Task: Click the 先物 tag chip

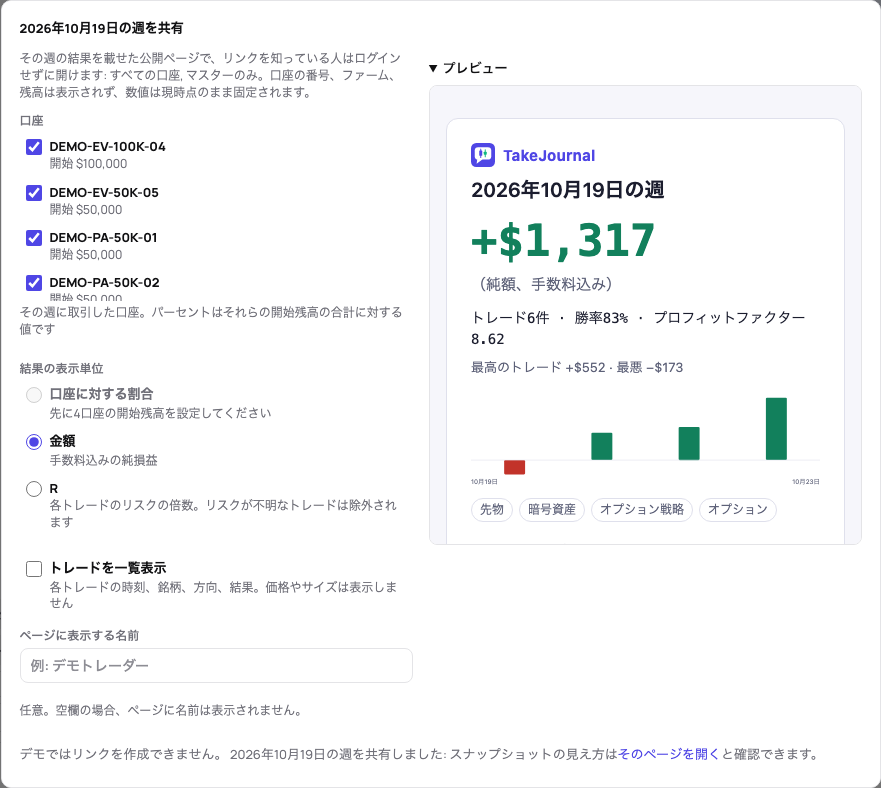Action: (x=492, y=510)
